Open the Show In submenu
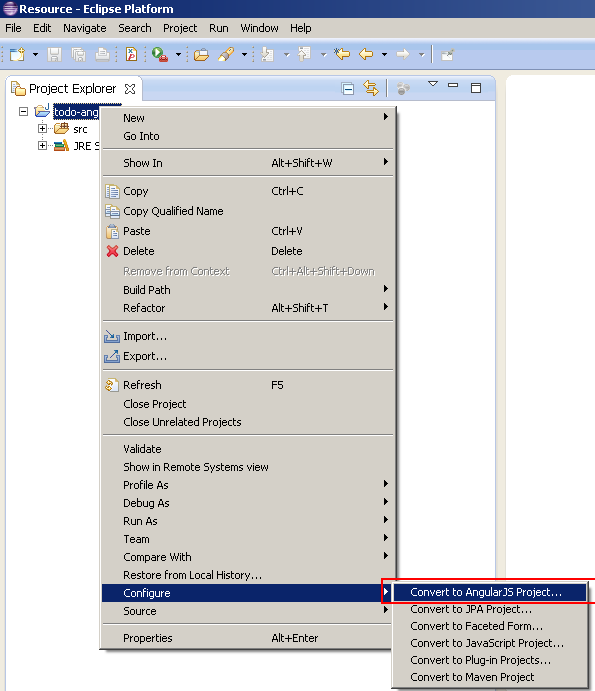 [x=247, y=163]
